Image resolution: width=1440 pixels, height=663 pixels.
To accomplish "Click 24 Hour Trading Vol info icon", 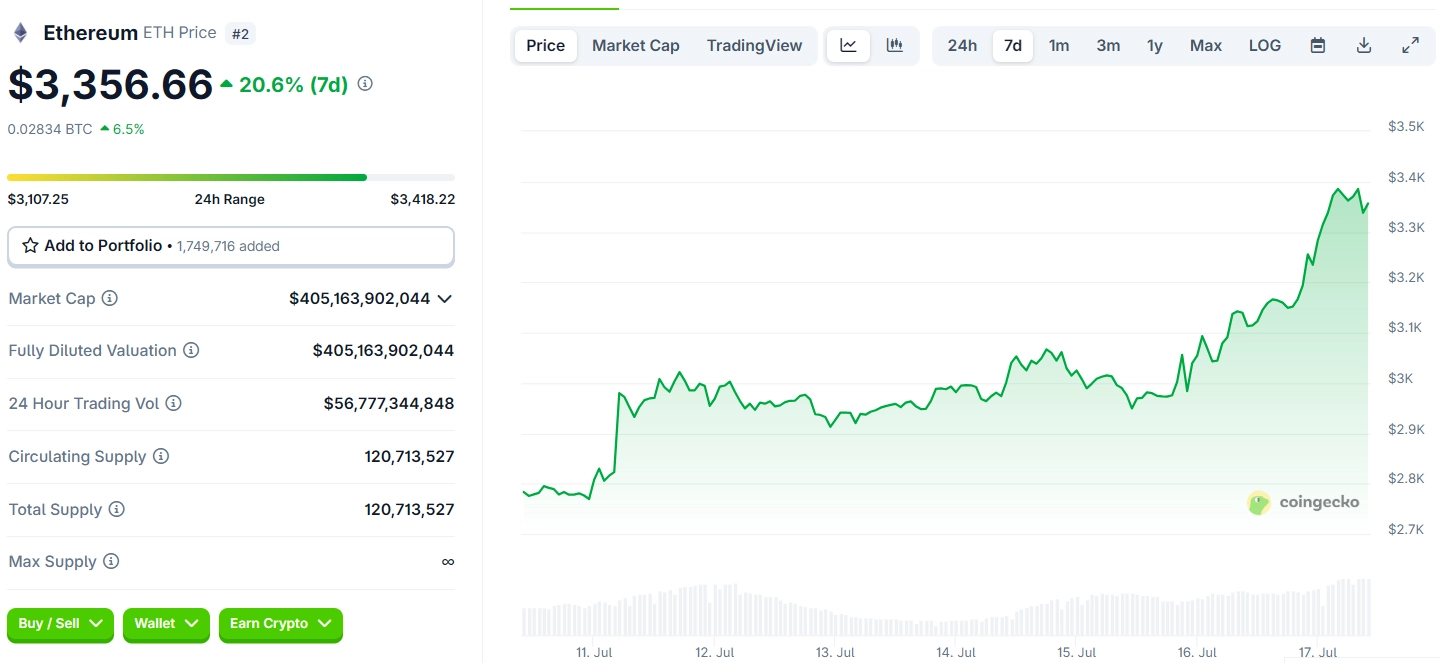I will point(173,404).
